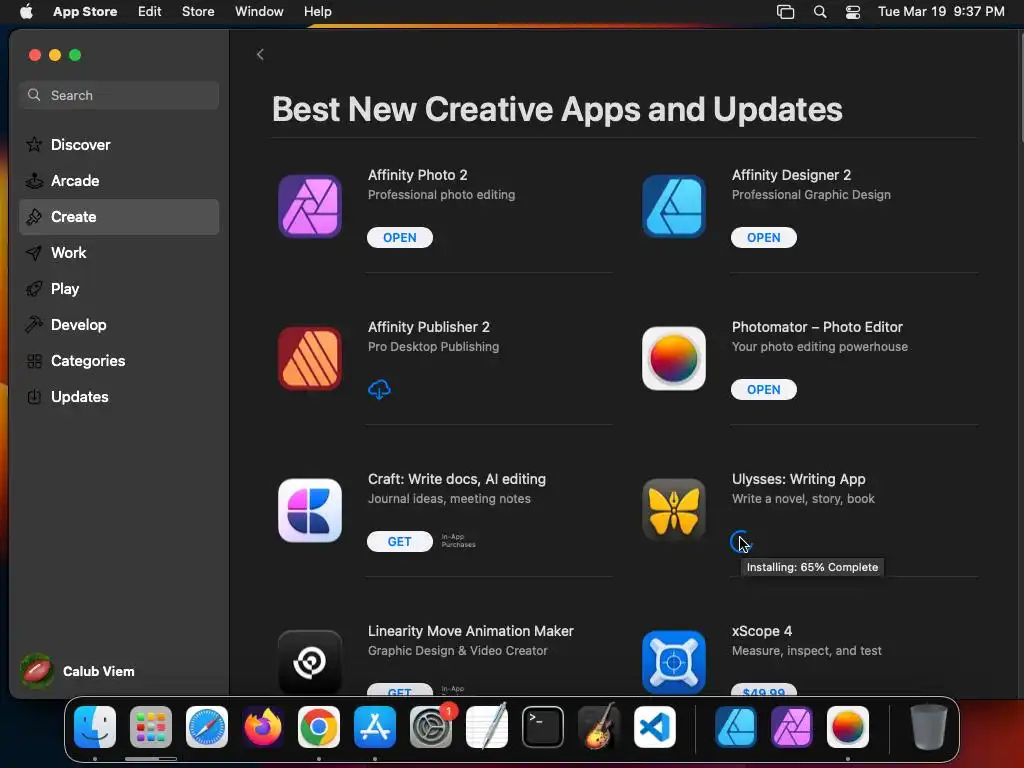Click OPEN for Affinity Designer 2
The image size is (1024, 768).
pyautogui.click(x=763, y=238)
